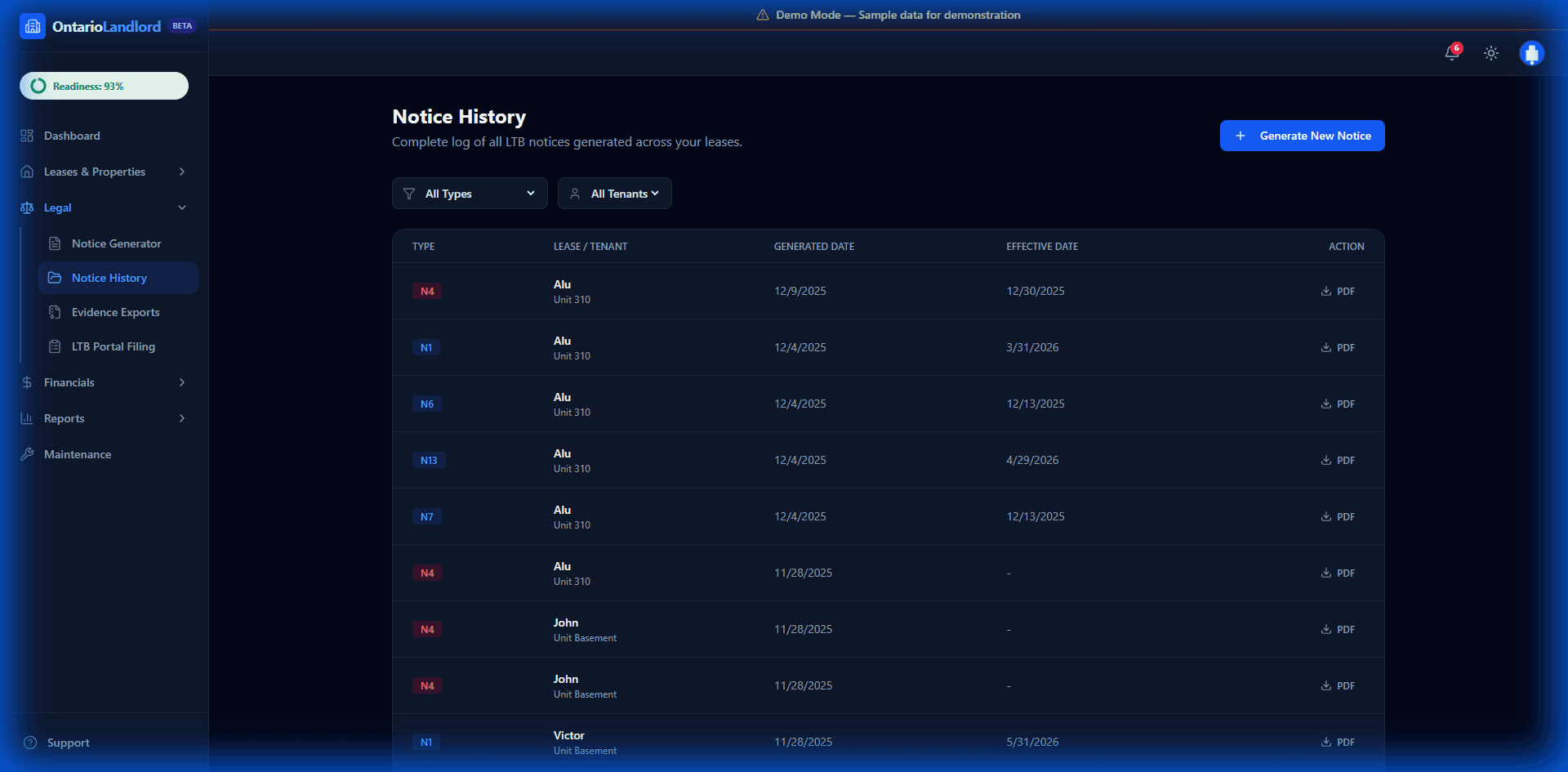The width and height of the screenshot is (1568, 772).
Task: Open the user profile avatar
Action: click(1531, 53)
